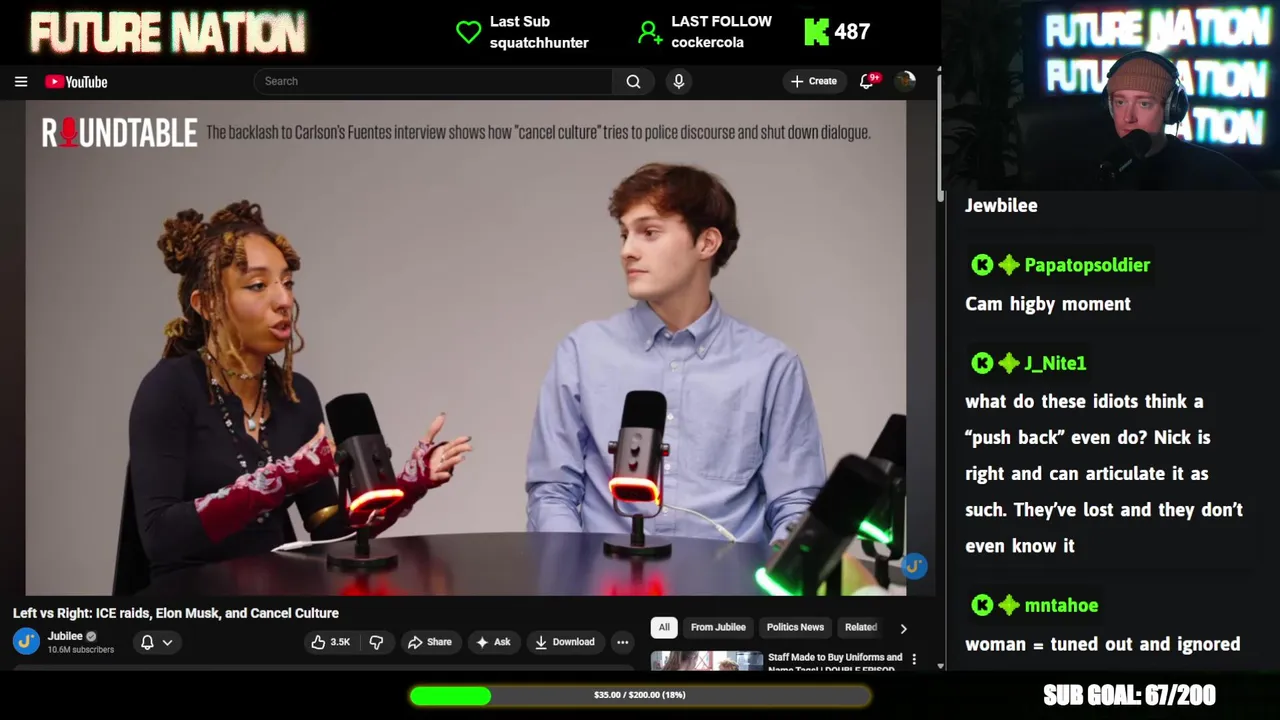Dislike the video with thumbs-down
Image resolution: width=1280 pixels, height=720 pixels.
pyautogui.click(x=376, y=642)
